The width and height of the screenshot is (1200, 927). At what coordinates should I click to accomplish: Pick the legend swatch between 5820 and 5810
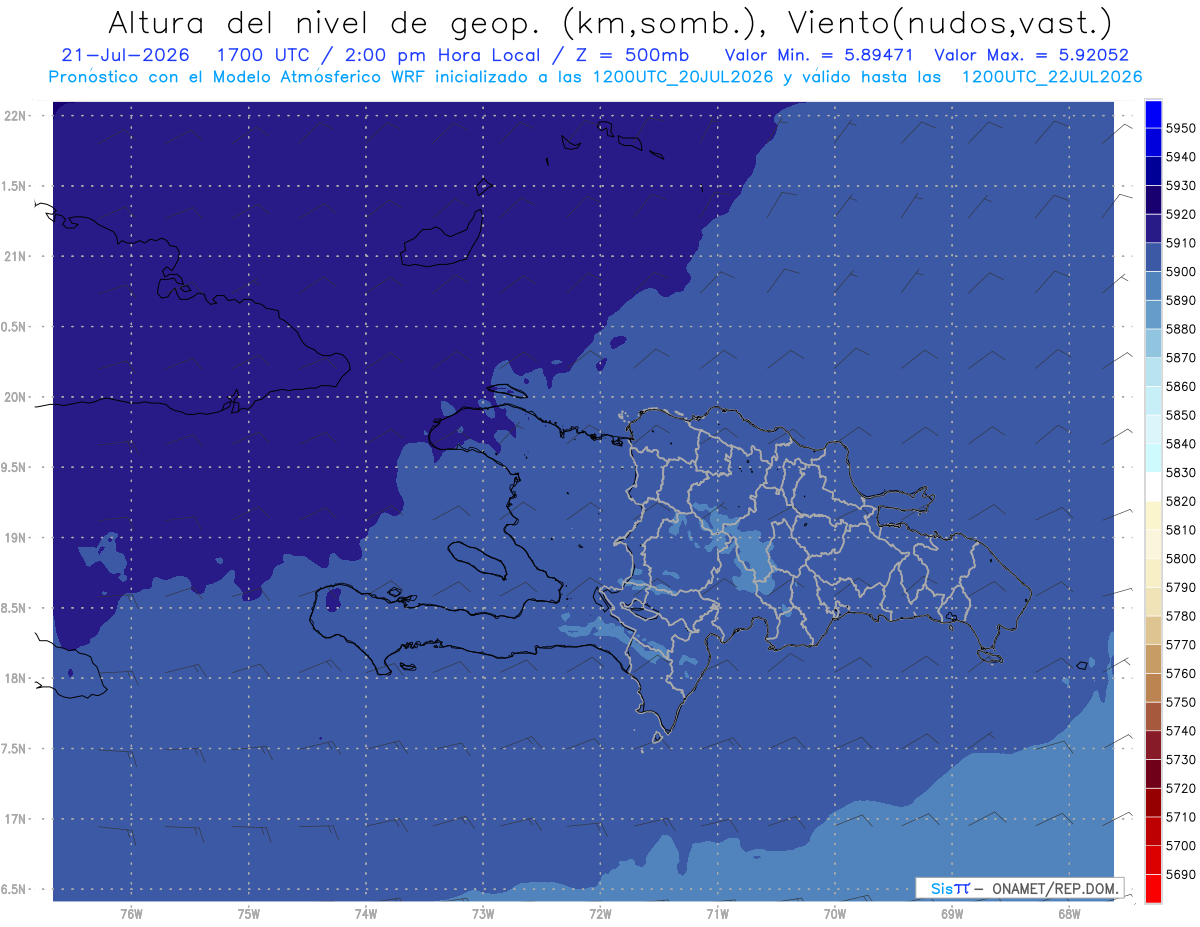tap(1153, 516)
